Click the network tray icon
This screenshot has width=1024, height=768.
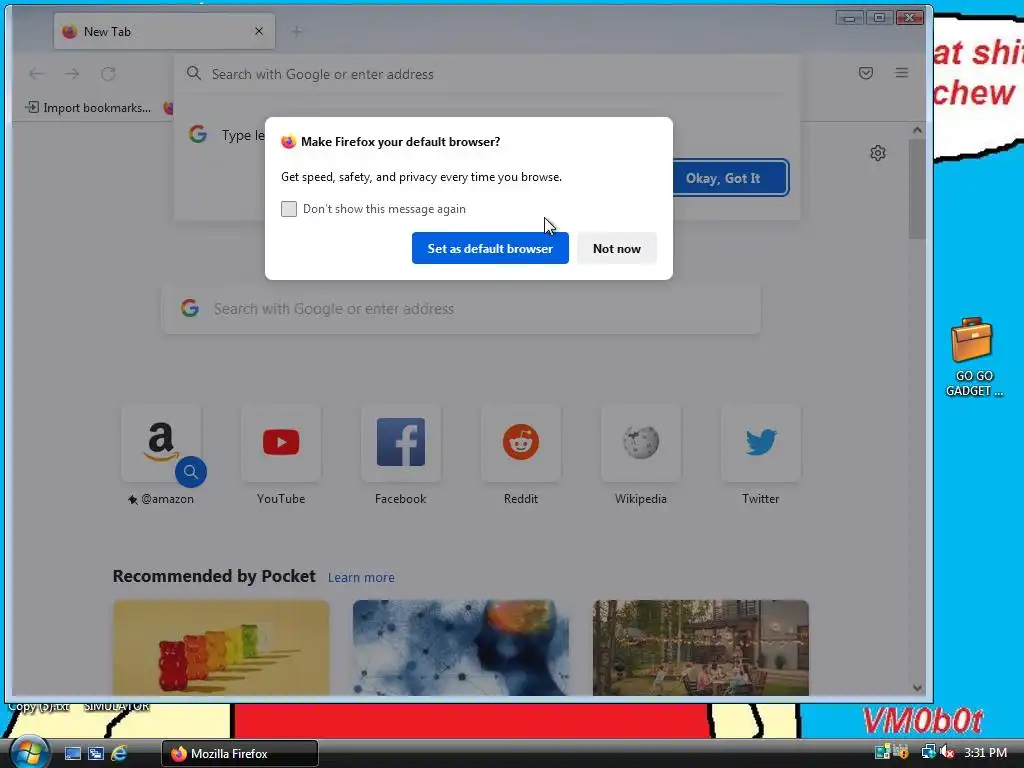tap(928, 753)
